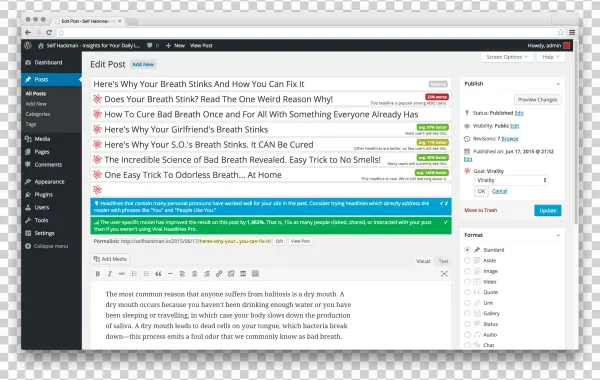
Task: Click the flower icon beside the Girlfriend's Breath headline
Action: (97, 129)
